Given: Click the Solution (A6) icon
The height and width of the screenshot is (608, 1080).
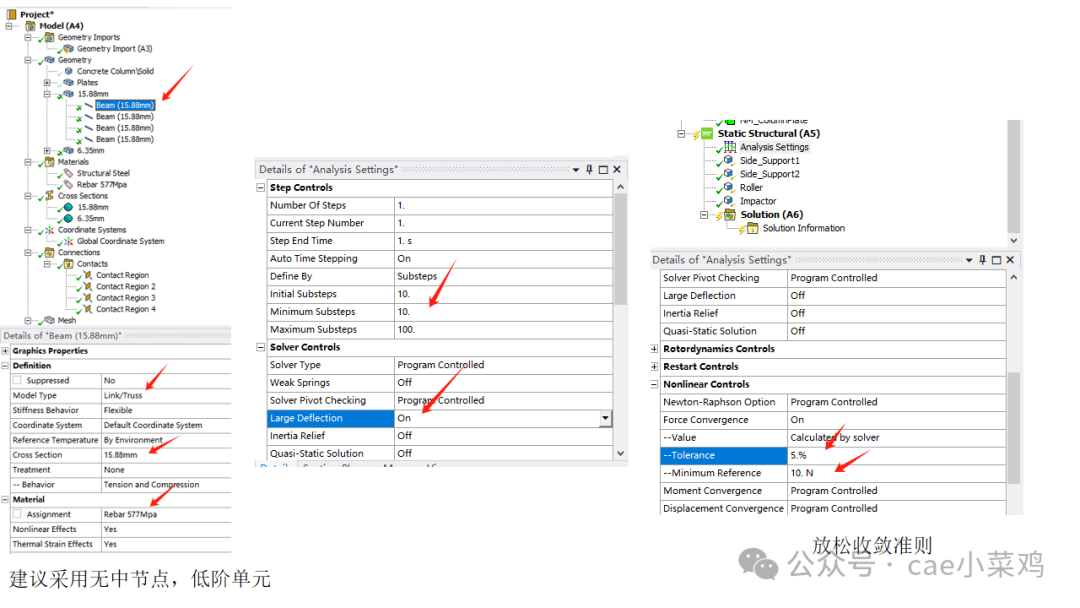Looking at the screenshot, I should coord(729,215).
